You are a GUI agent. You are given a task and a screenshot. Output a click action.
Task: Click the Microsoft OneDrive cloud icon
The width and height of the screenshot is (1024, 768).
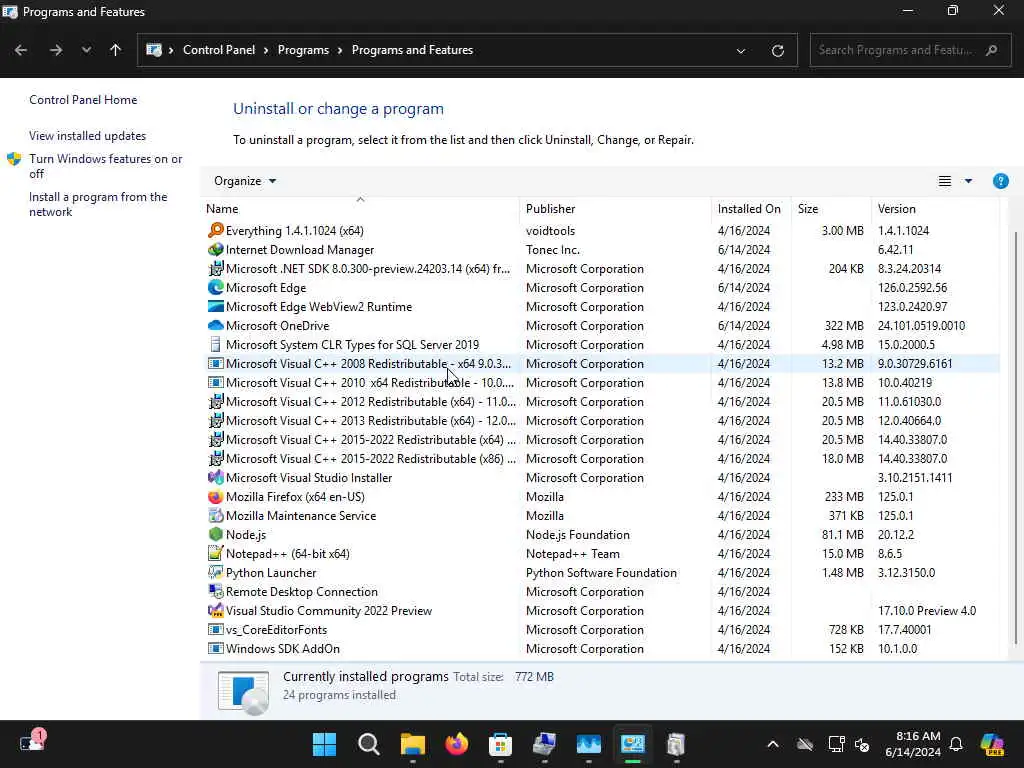click(x=216, y=325)
